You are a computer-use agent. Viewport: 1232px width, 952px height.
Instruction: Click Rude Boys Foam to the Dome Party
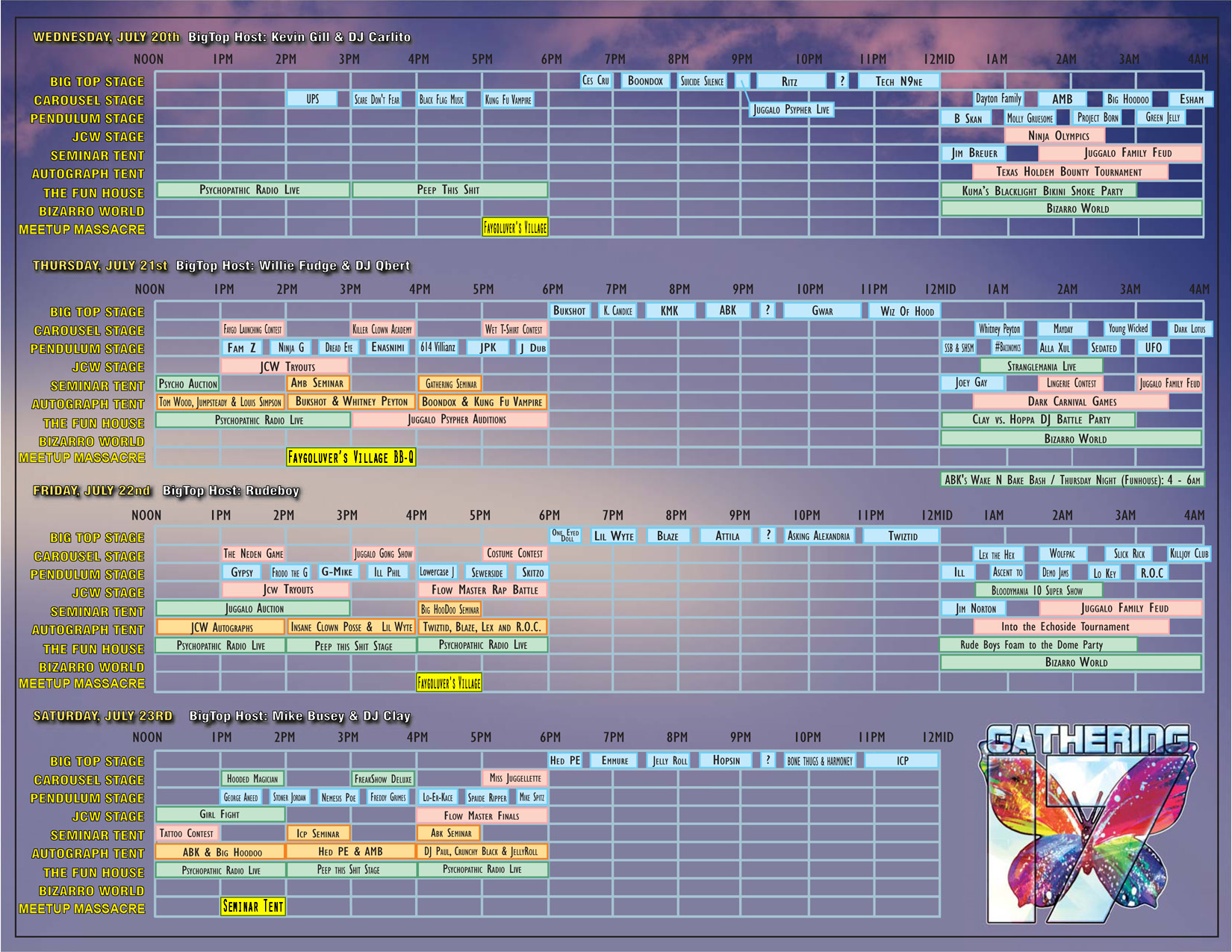[1038, 644]
